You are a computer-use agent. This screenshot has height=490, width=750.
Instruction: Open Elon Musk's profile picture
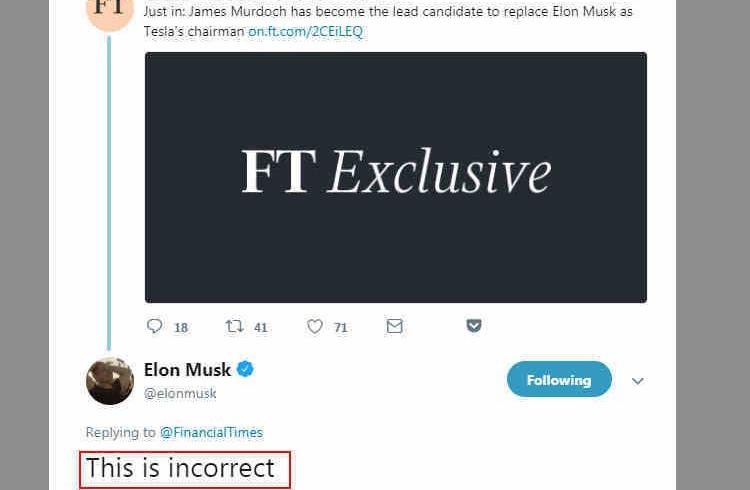tap(110, 381)
